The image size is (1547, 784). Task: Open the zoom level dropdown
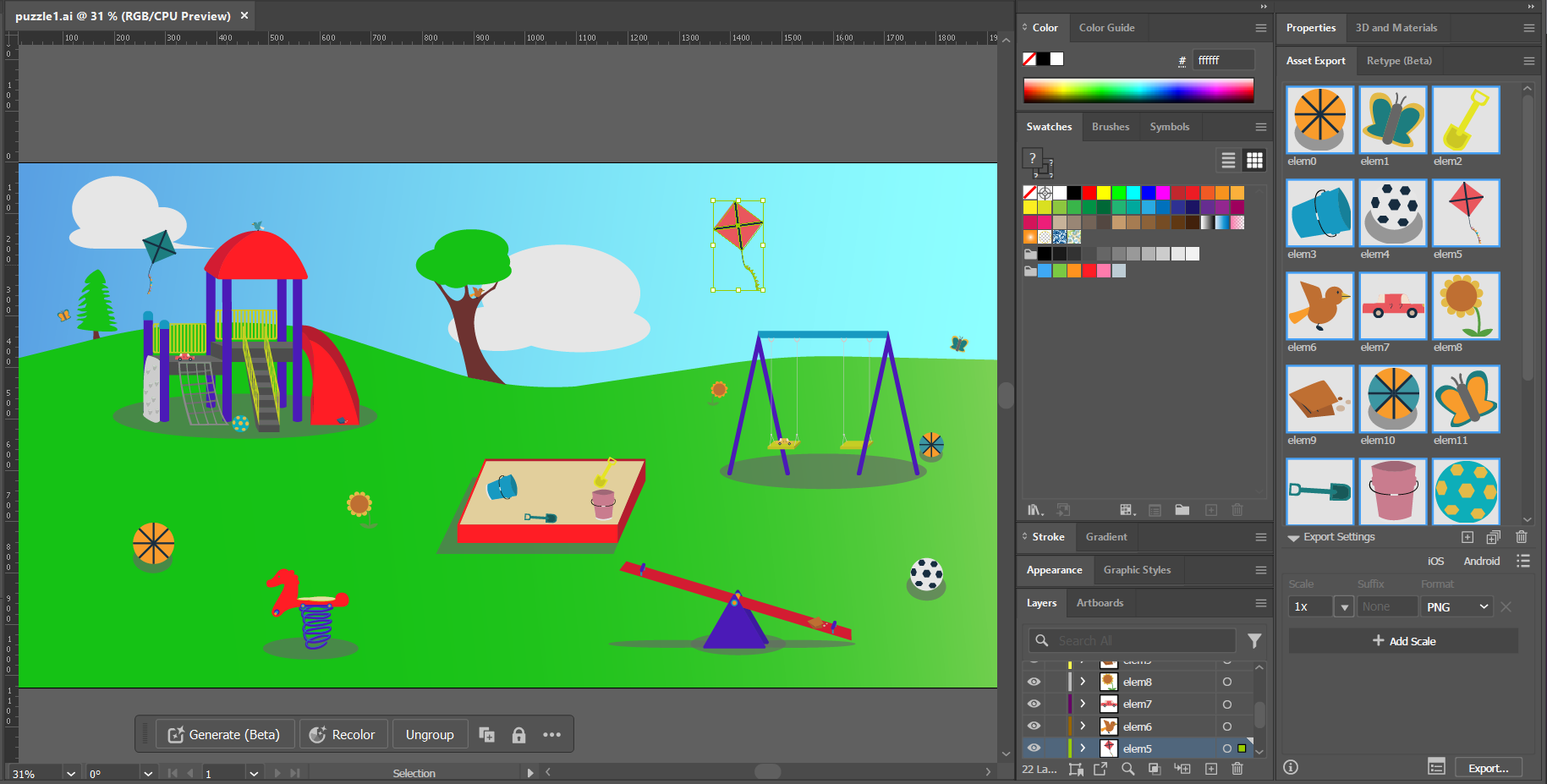71,774
